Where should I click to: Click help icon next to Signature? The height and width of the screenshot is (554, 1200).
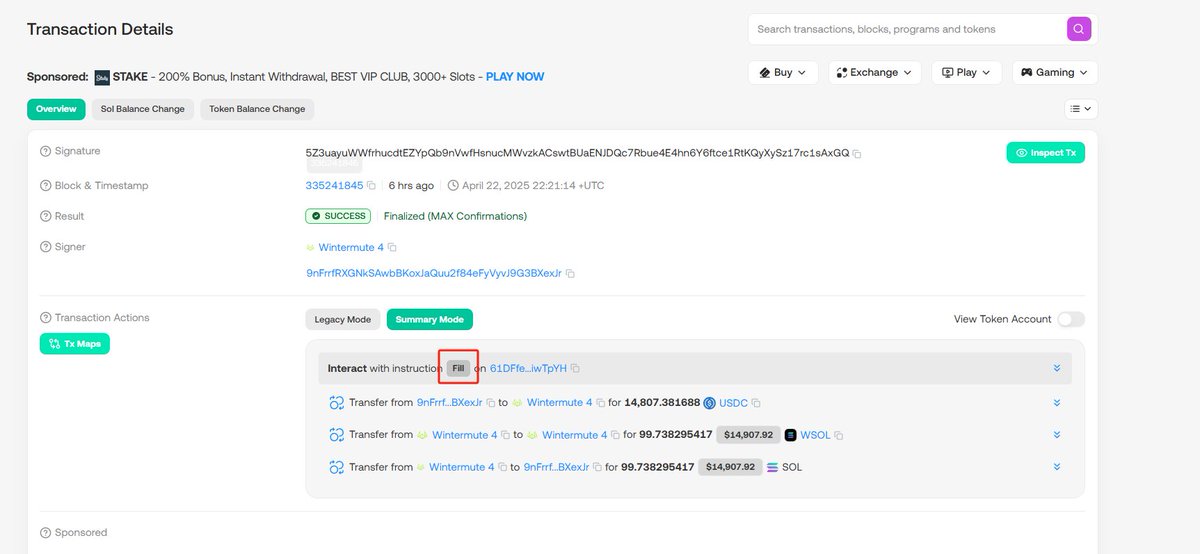[x=45, y=151]
